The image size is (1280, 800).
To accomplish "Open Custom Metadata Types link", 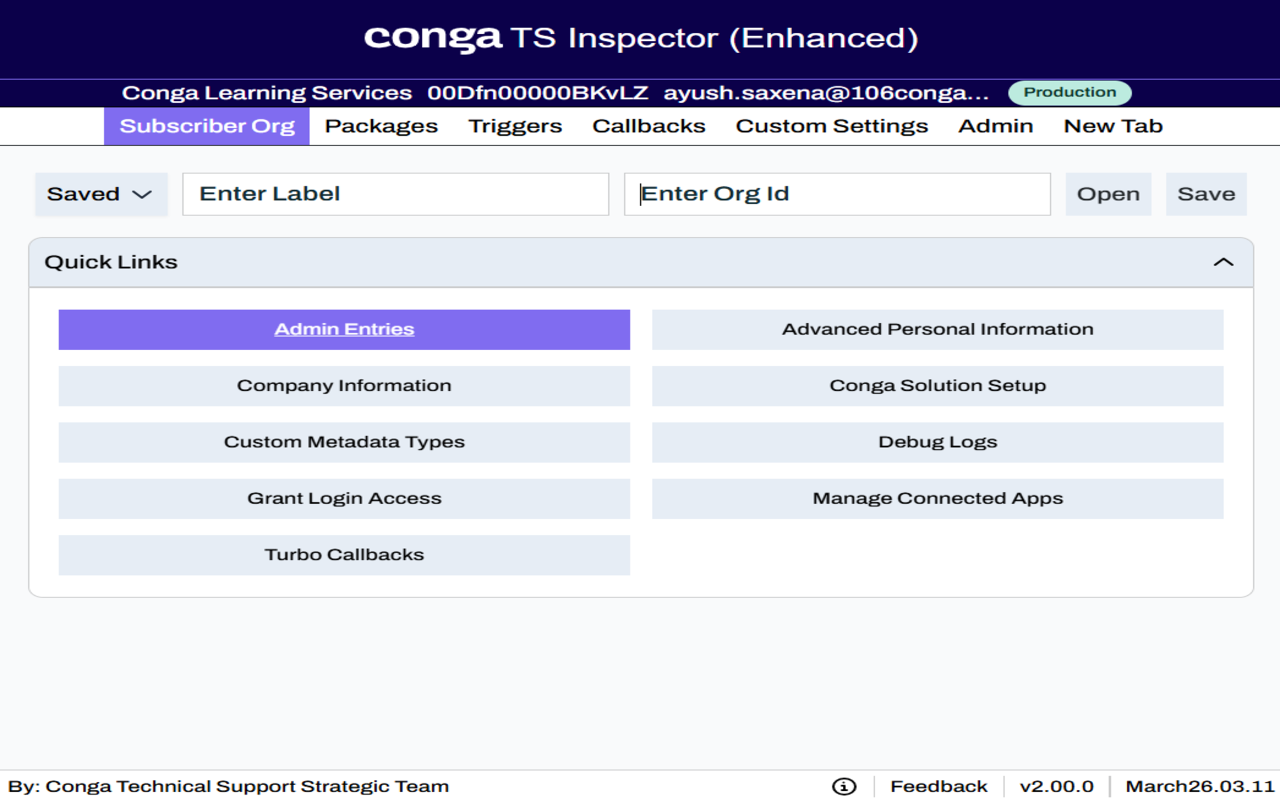I will (x=344, y=442).
